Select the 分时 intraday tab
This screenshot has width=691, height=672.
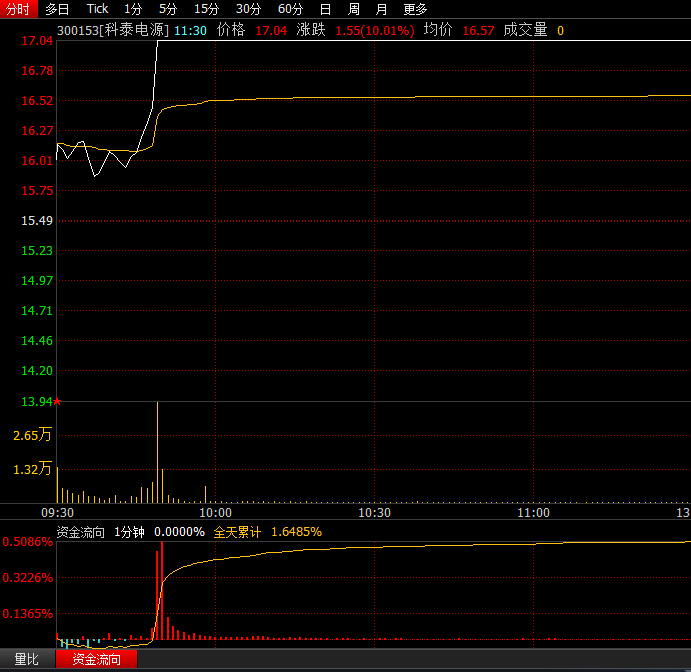click(18, 9)
